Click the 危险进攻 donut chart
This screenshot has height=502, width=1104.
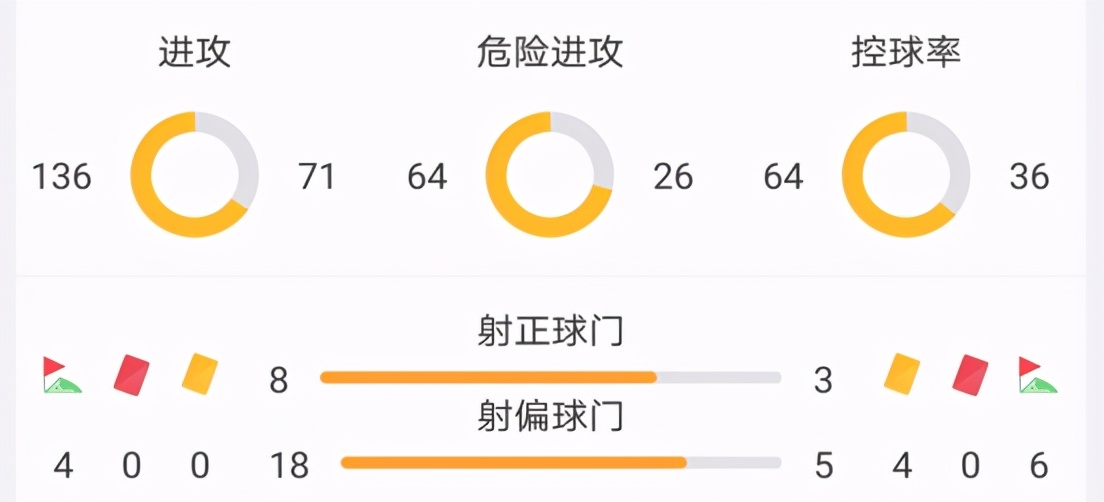coord(550,175)
